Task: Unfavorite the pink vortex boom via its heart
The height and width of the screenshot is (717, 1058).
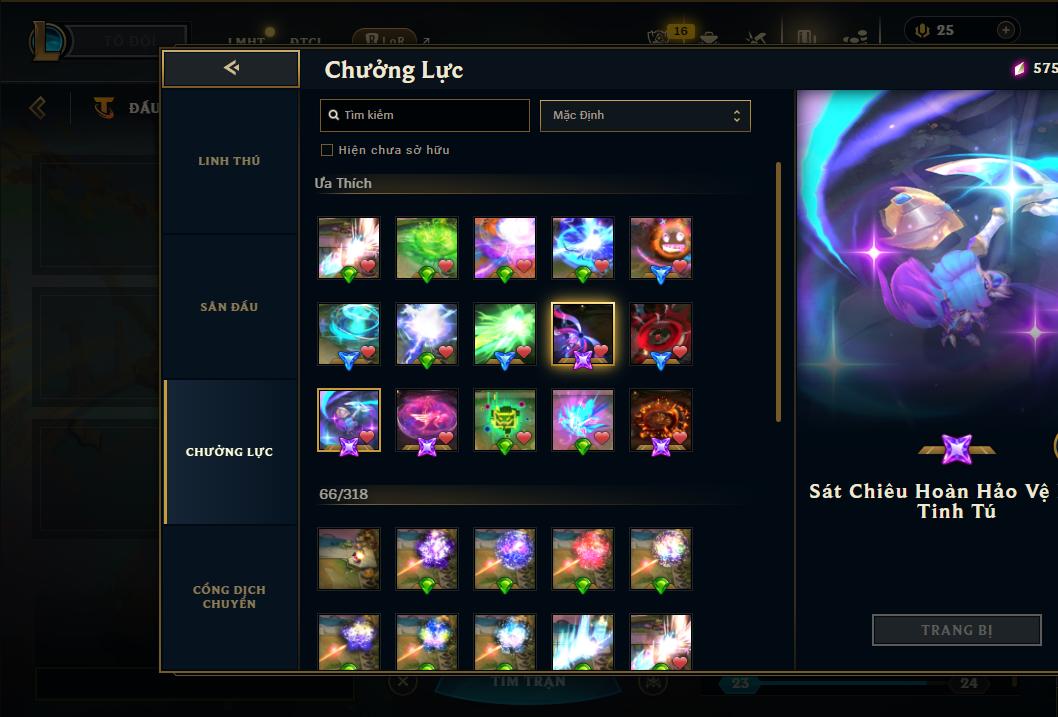Action: click(445, 438)
